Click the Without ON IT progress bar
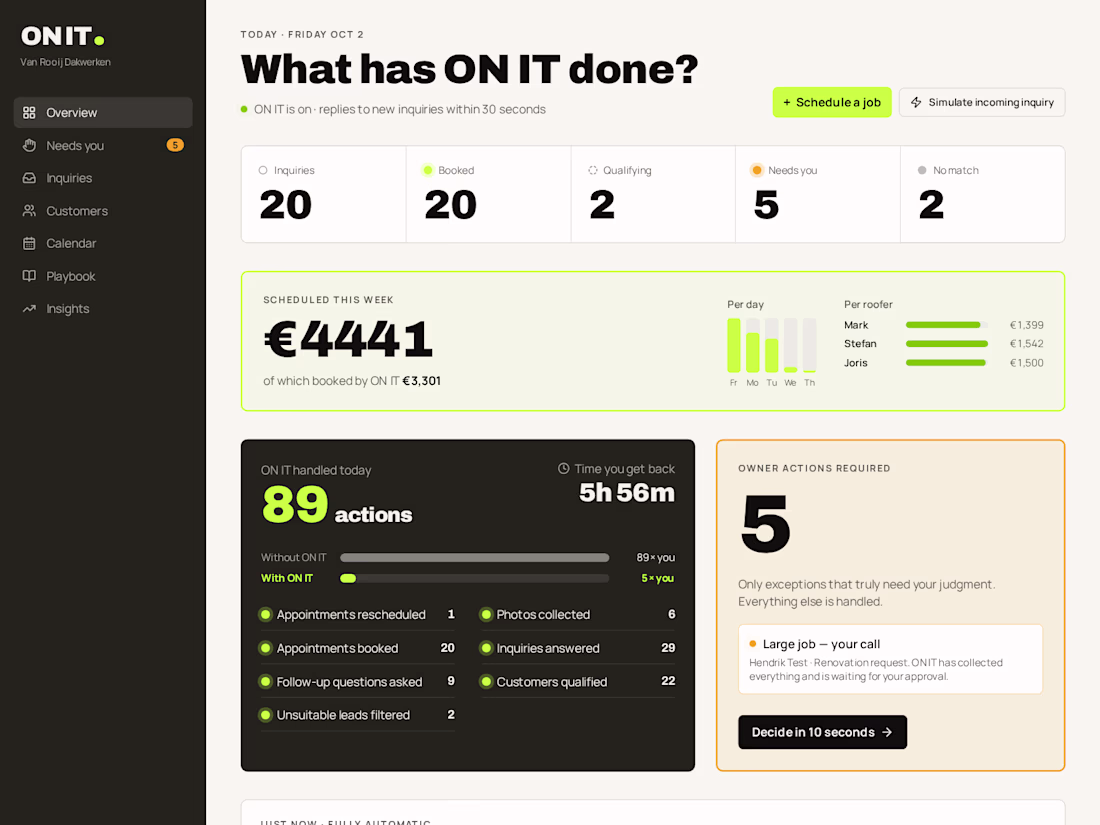This screenshot has width=1100, height=825. [x=475, y=558]
